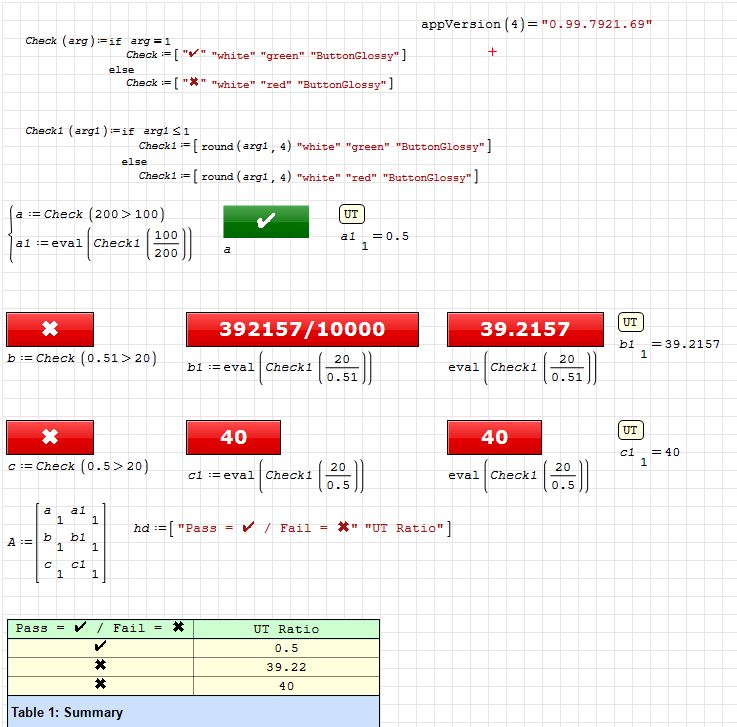Click the green checkmark button

pos(266,222)
